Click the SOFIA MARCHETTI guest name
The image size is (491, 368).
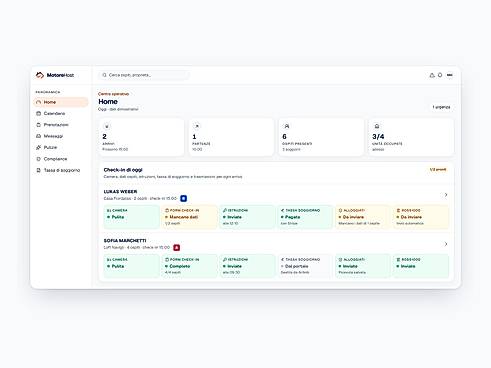tap(125, 241)
